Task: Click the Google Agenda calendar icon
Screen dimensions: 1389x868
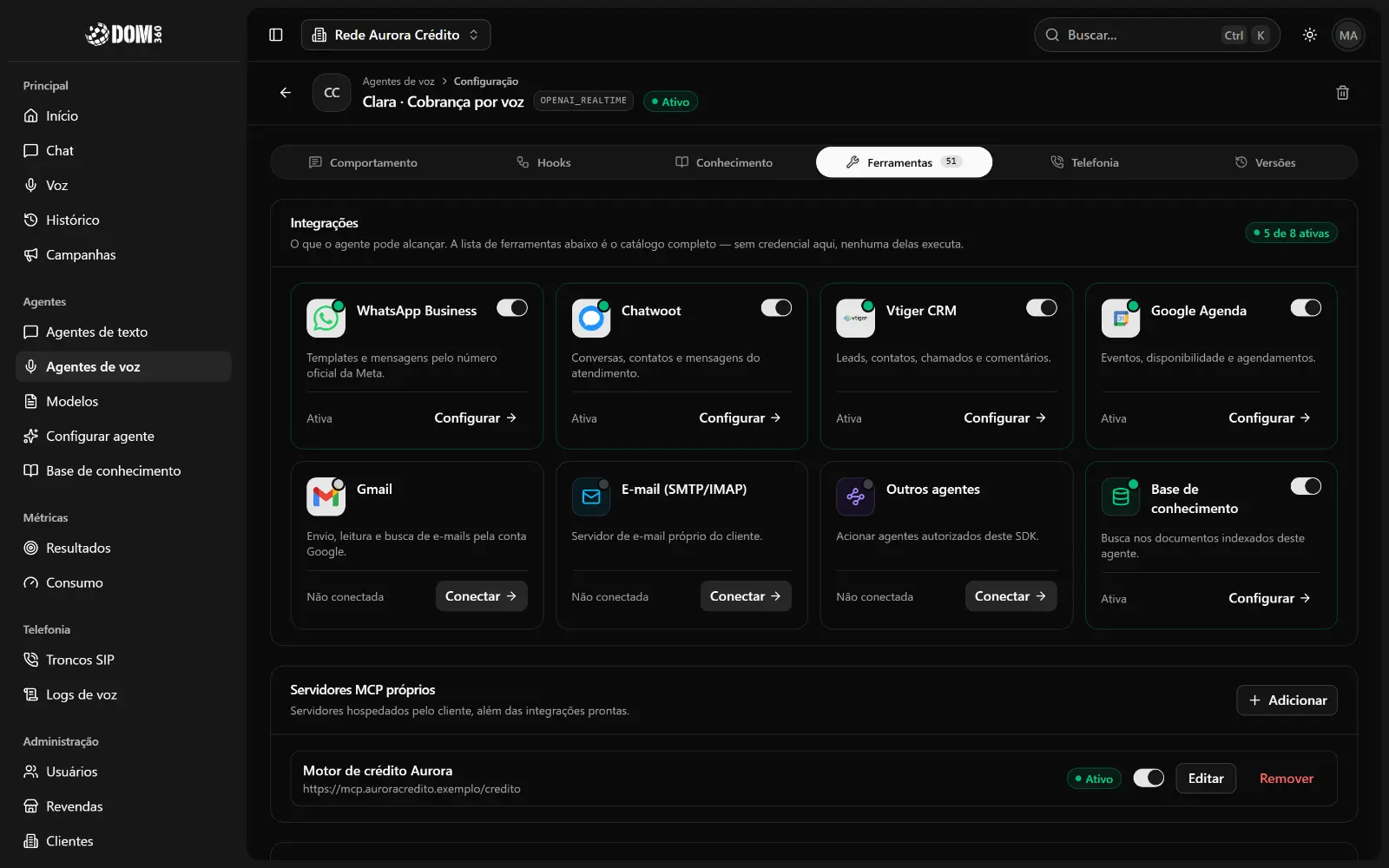Action: pyautogui.click(x=1120, y=319)
